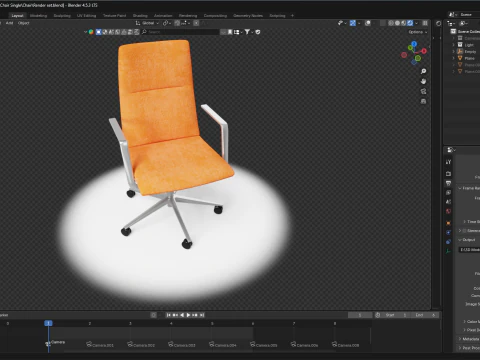Expand the Light collection in outliner
480x360 pixels.
453,45
